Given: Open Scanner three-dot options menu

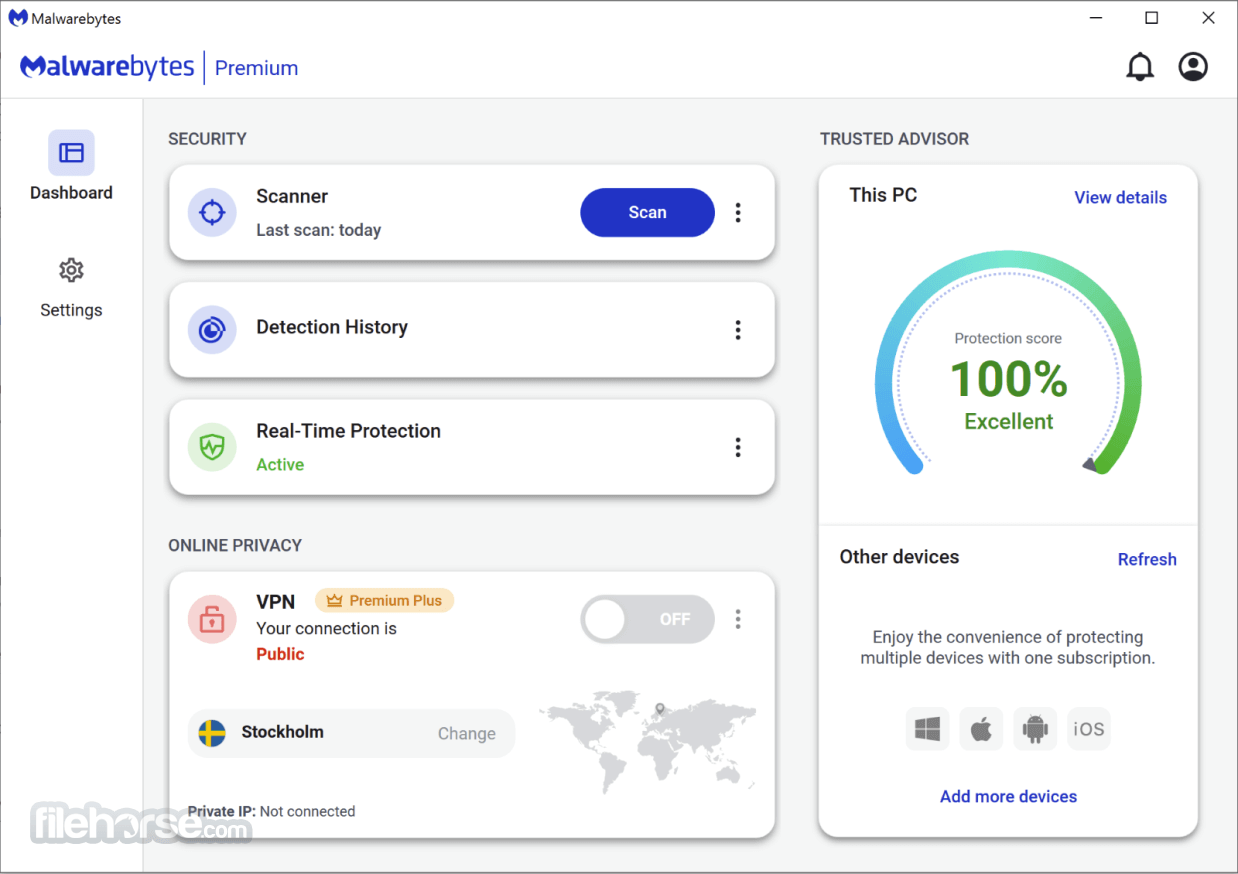Looking at the screenshot, I should click(738, 212).
